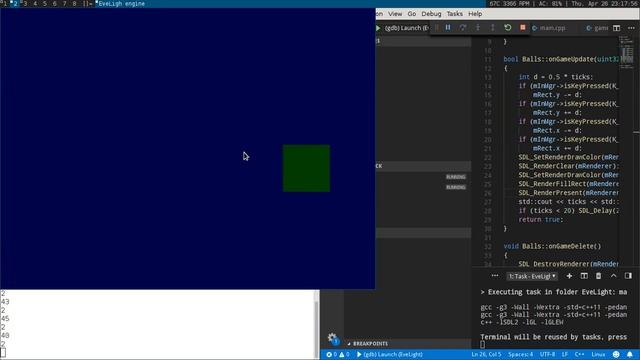Screen dimensions: 640x360
Task: Open notifications with the bell icon
Action: (x=630, y=354)
